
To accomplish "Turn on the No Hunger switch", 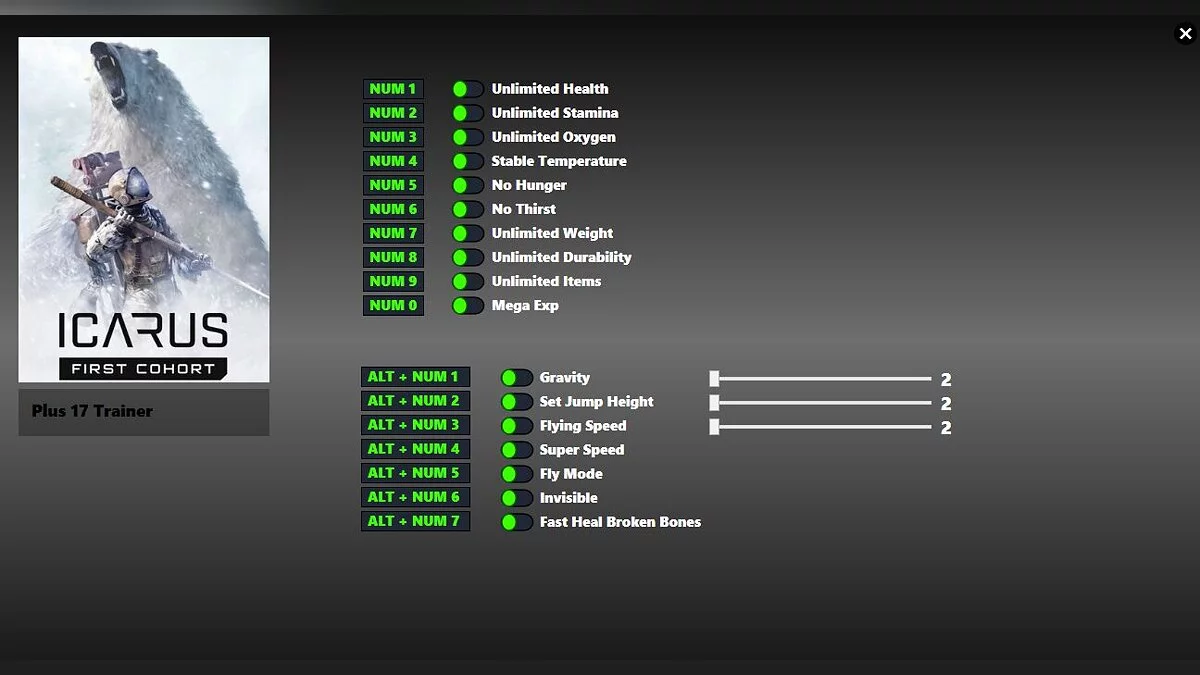I will [x=467, y=185].
